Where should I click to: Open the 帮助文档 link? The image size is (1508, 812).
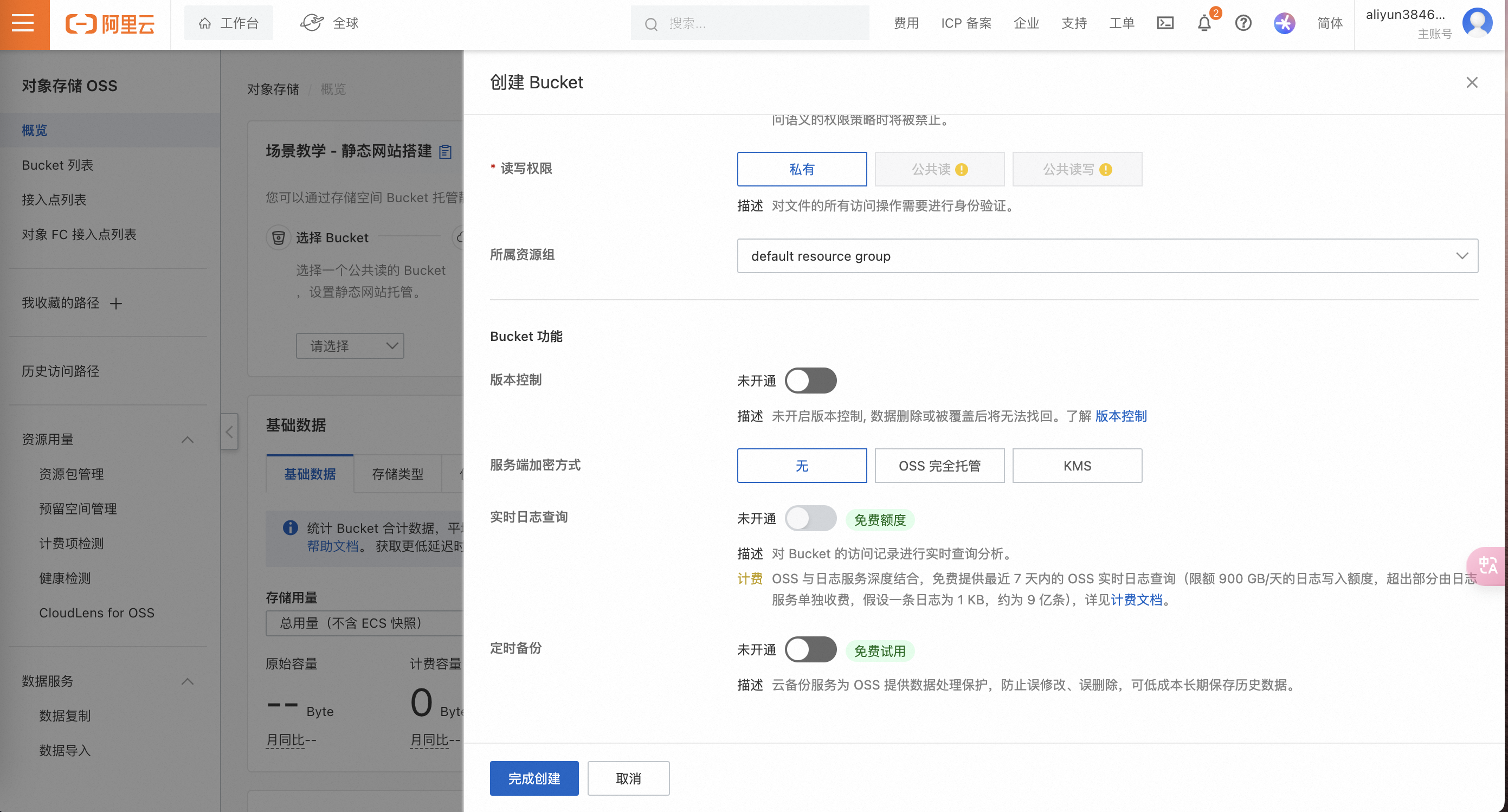[x=332, y=546]
